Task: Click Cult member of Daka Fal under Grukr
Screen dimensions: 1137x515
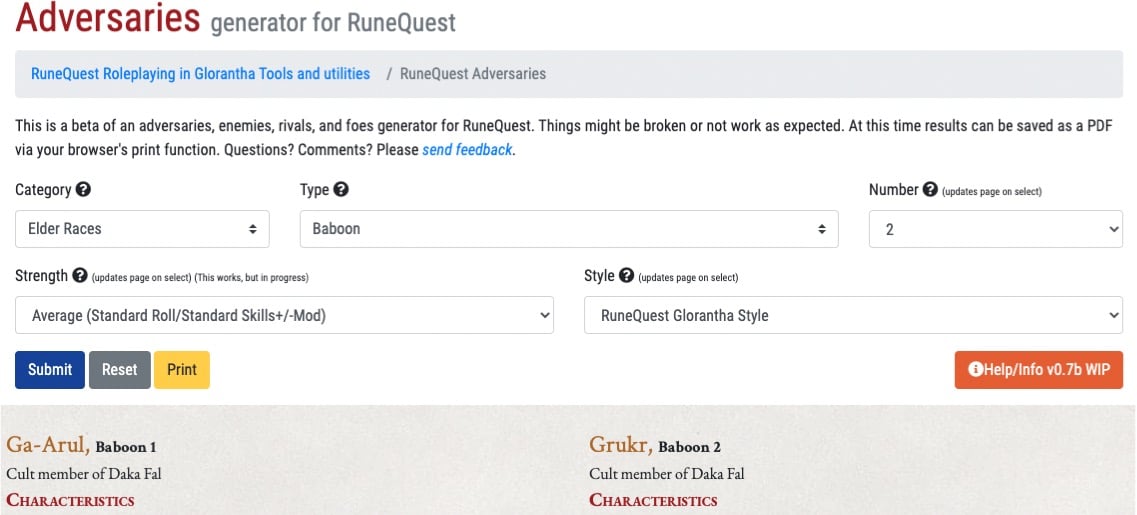Action: coord(666,474)
